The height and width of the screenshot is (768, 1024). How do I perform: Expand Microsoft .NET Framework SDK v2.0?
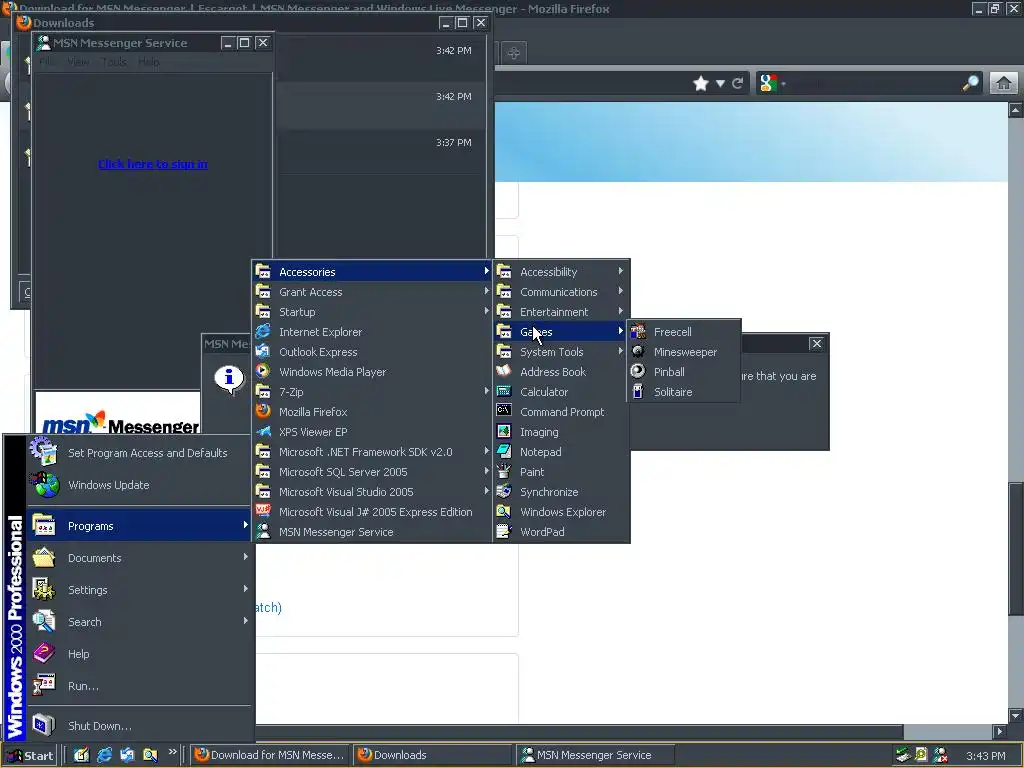coord(372,451)
